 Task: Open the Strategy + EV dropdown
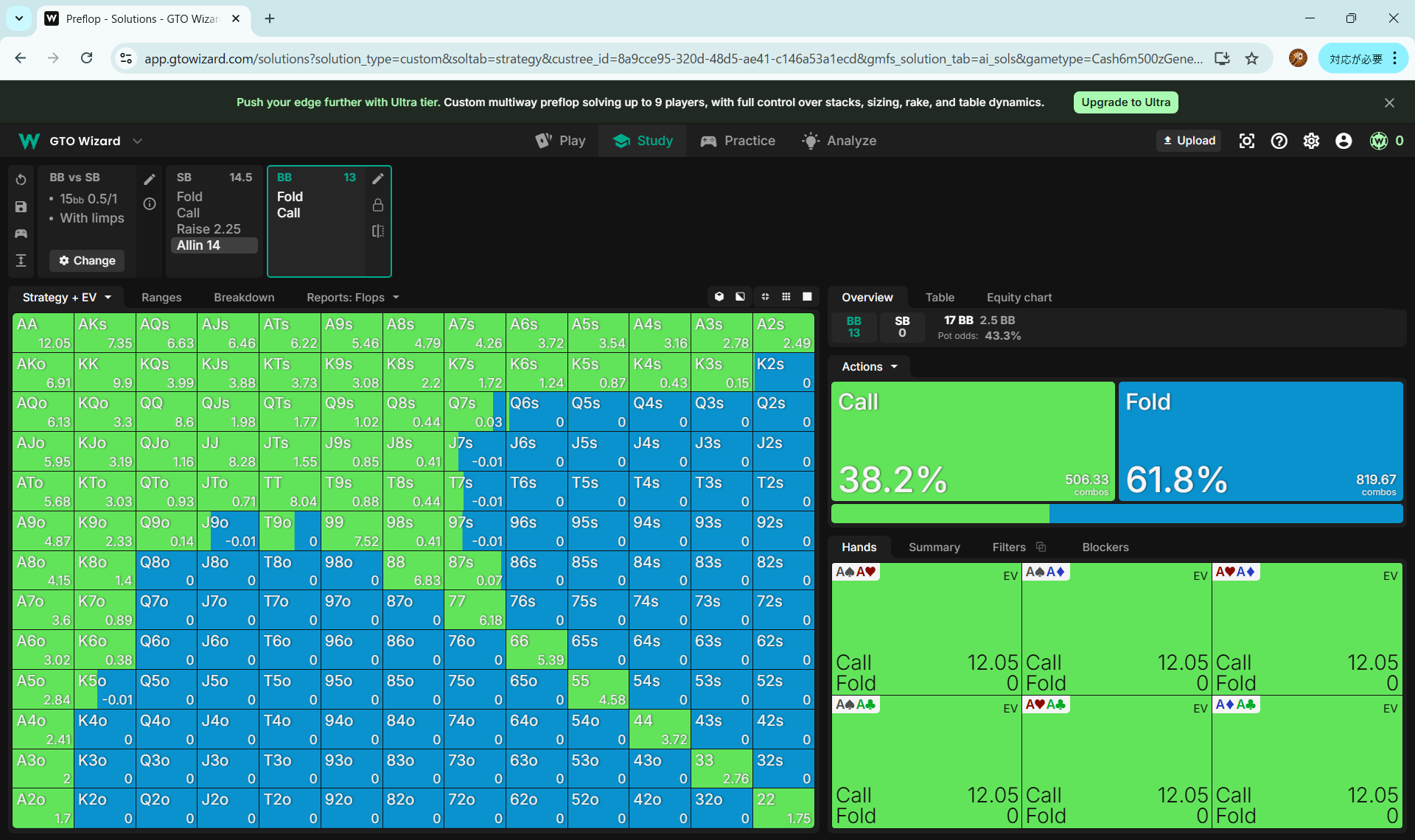pos(66,297)
